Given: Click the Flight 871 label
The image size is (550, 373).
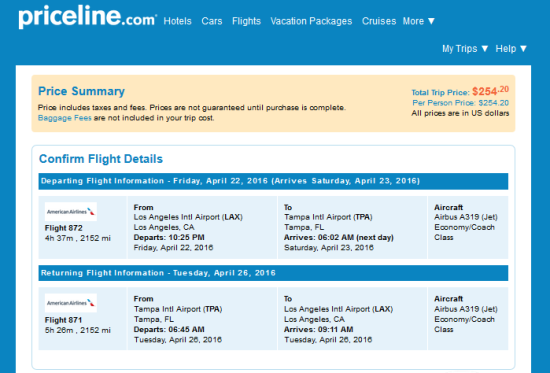Looking at the screenshot, I should pyautogui.click(x=63, y=320).
